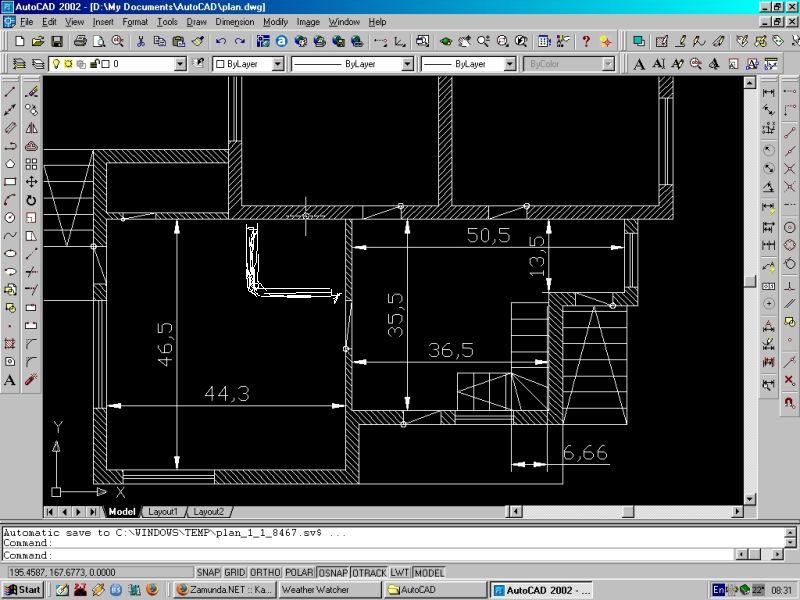Screen dimensions: 800x600
Task: Select the Rotate tool
Action: (x=32, y=200)
